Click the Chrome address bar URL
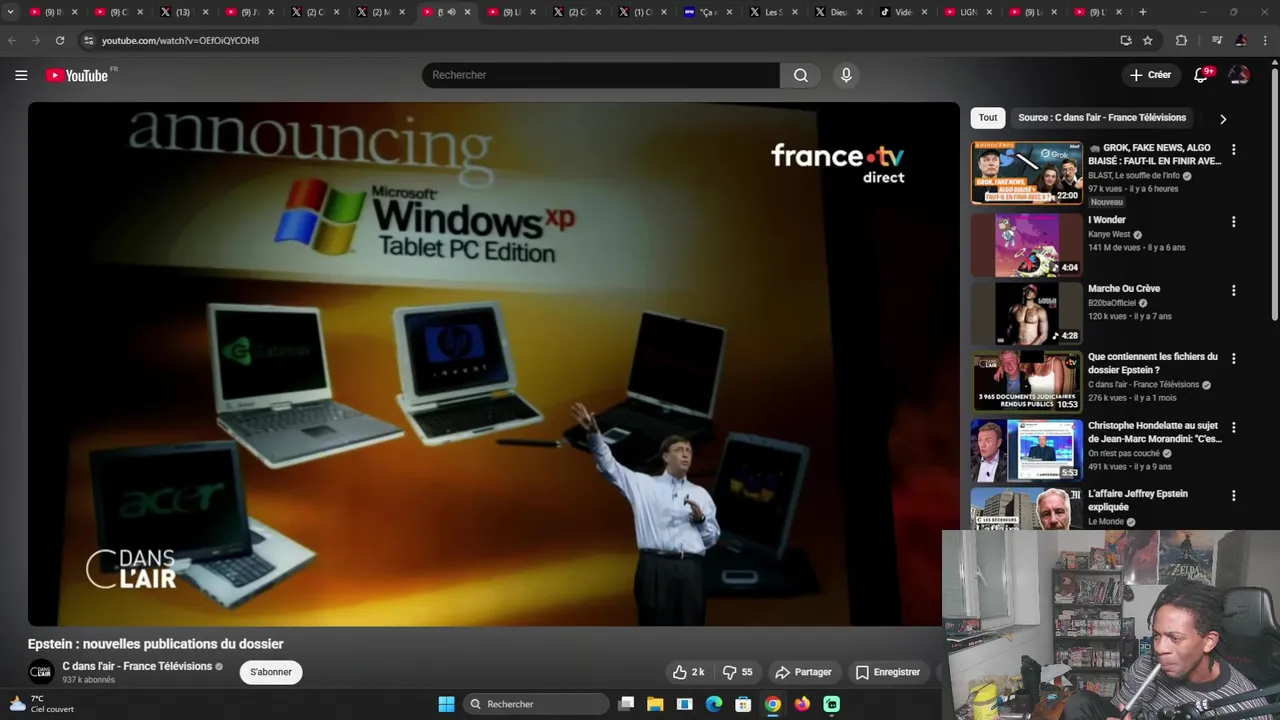Image resolution: width=1280 pixels, height=720 pixels. pyautogui.click(x=180, y=40)
